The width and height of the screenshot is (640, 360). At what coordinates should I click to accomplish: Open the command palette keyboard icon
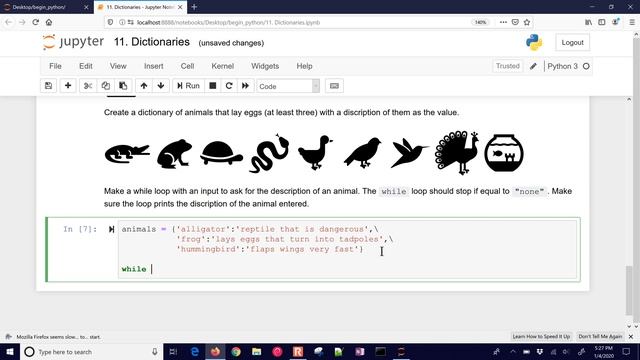click(334, 86)
